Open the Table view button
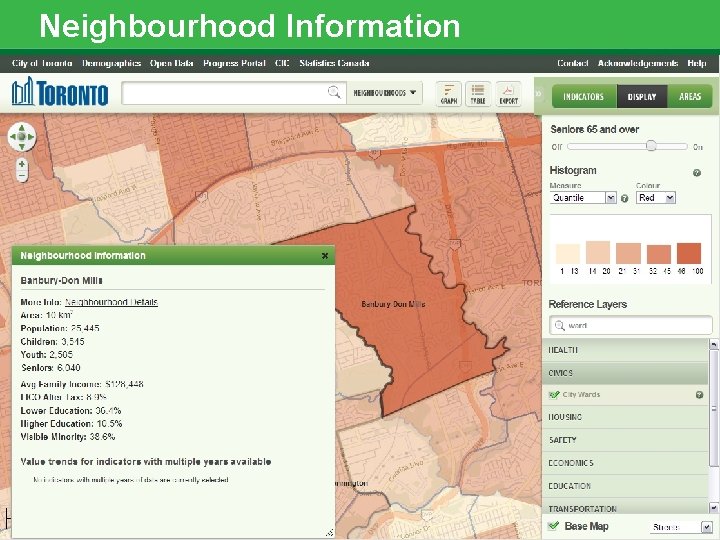This screenshot has width=720, height=540. click(x=478, y=94)
